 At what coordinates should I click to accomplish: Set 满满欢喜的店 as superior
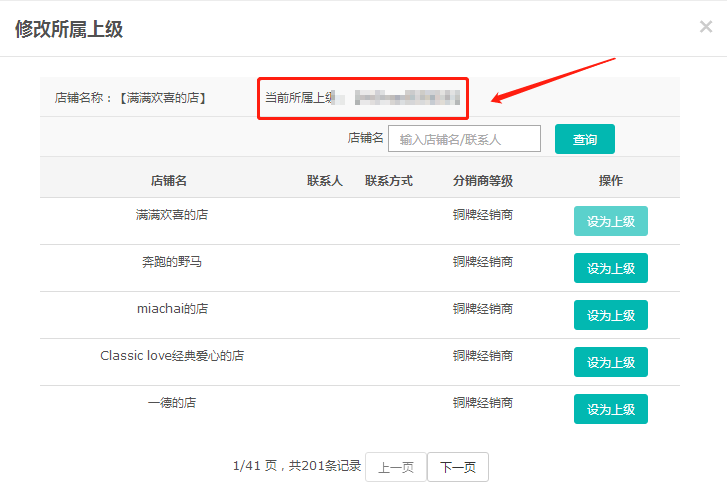click(x=610, y=221)
